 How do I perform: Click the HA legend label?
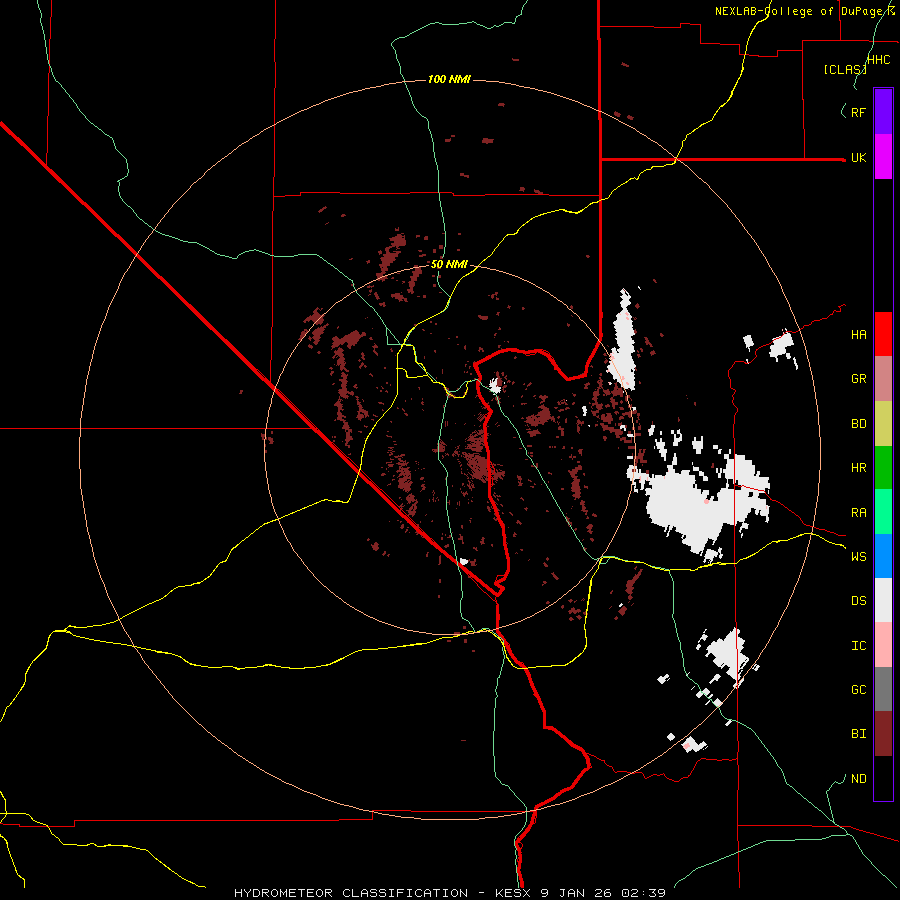(x=858, y=335)
